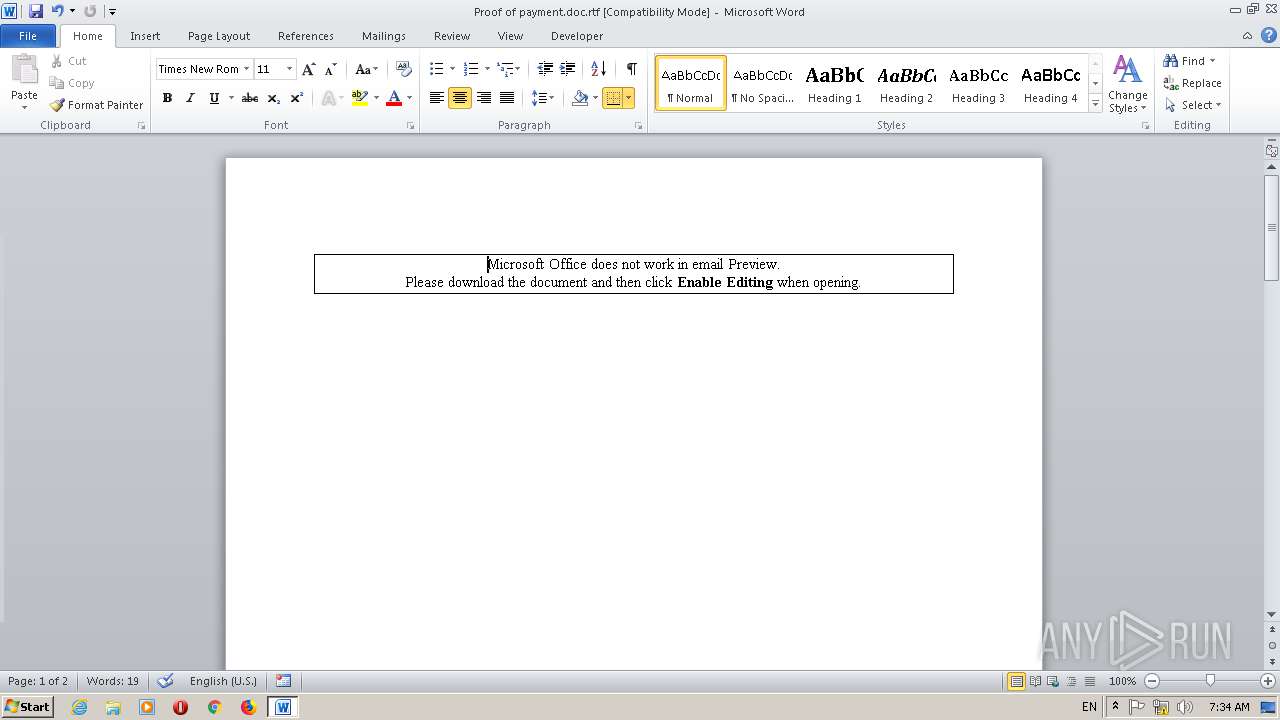Open Line and Paragraph Spacing menu
Image resolution: width=1280 pixels, height=720 pixels.
(543, 98)
